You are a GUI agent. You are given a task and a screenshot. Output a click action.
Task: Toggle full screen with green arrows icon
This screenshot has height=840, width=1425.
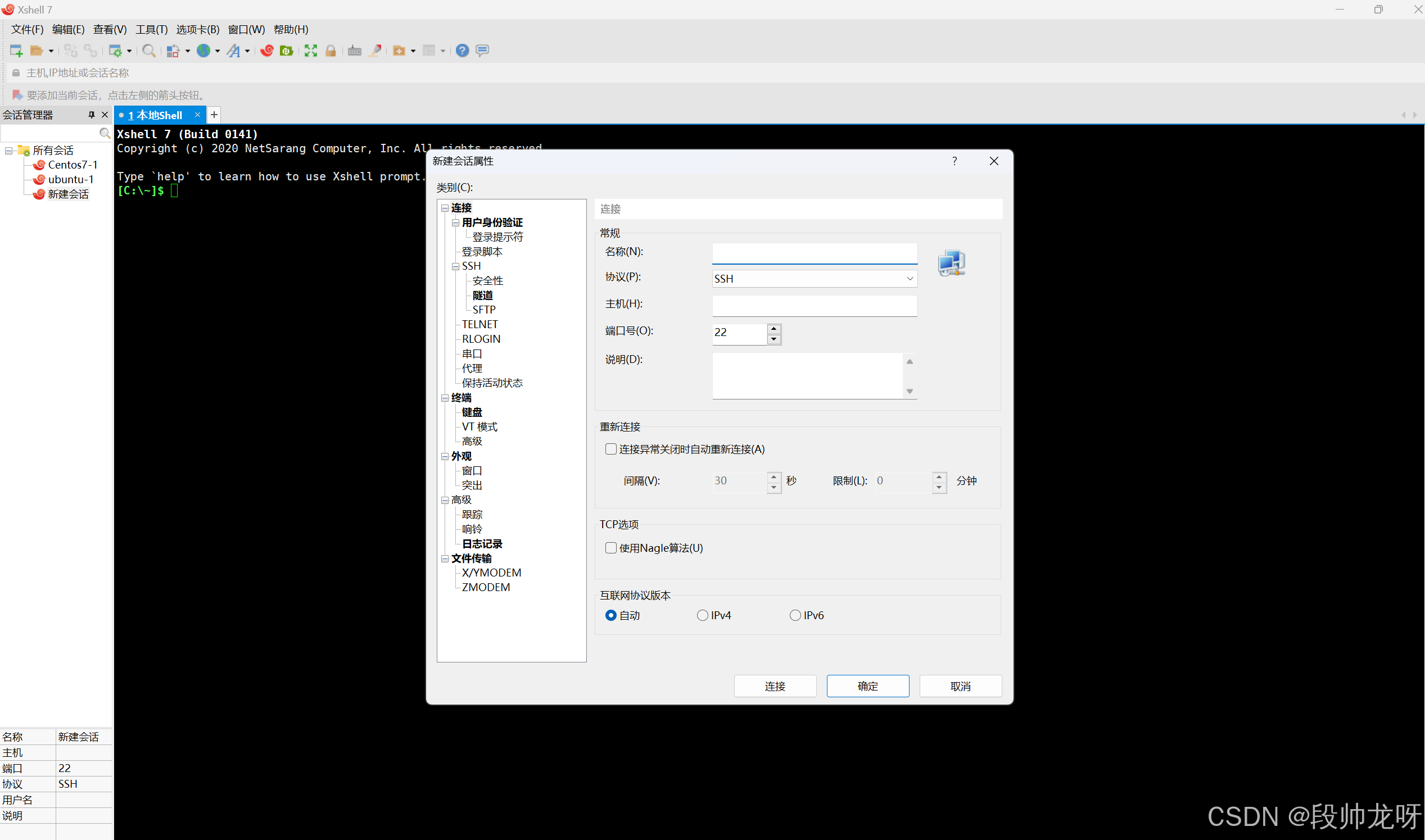(310, 51)
